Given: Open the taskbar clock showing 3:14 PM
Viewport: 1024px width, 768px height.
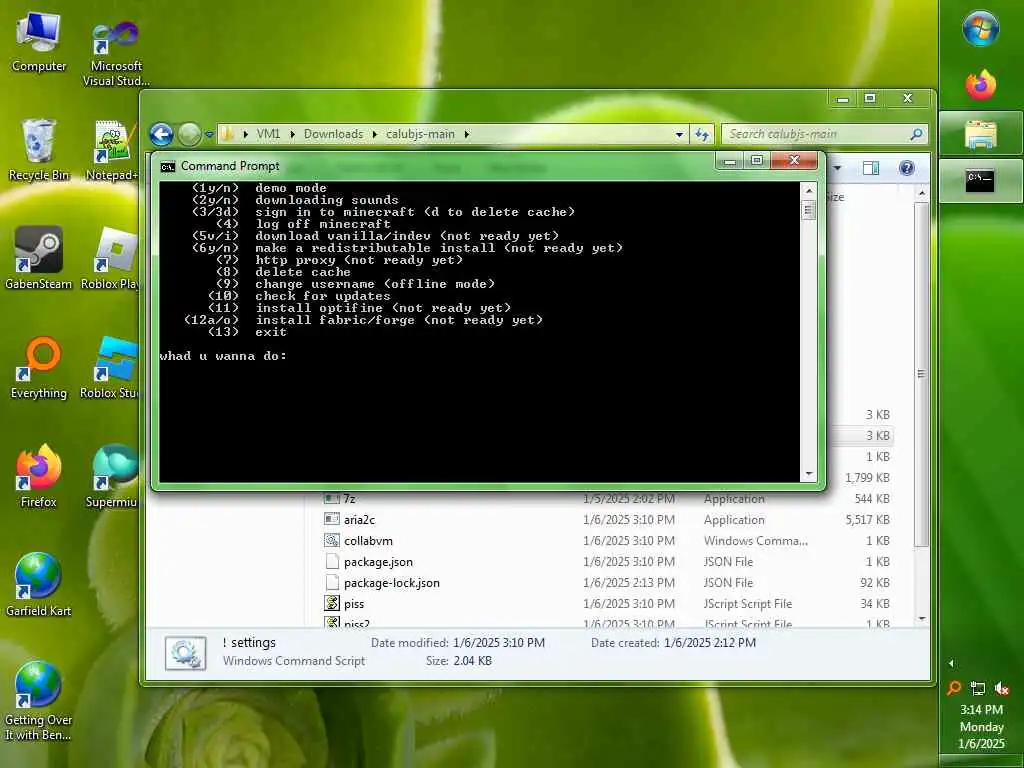Looking at the screenshot, I should [x=981, y=726].
